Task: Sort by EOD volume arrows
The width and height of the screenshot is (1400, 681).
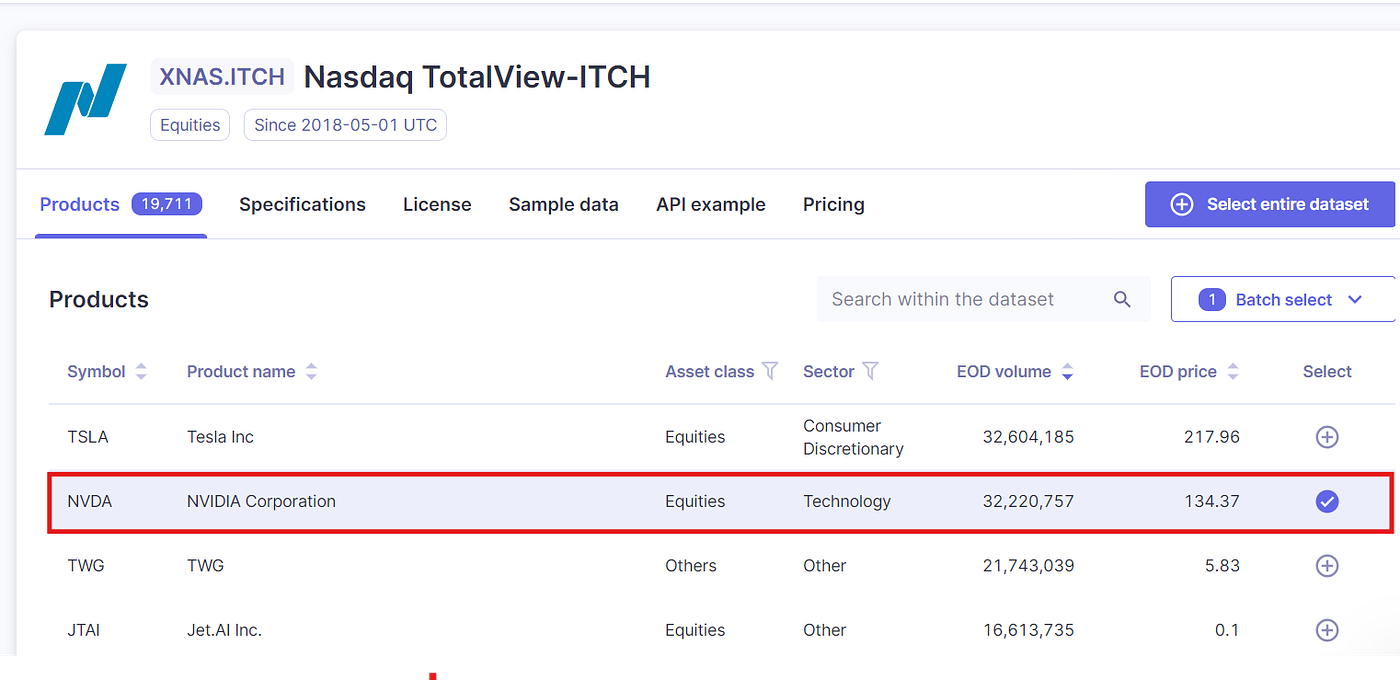Action: click(x=1067, y=371)
